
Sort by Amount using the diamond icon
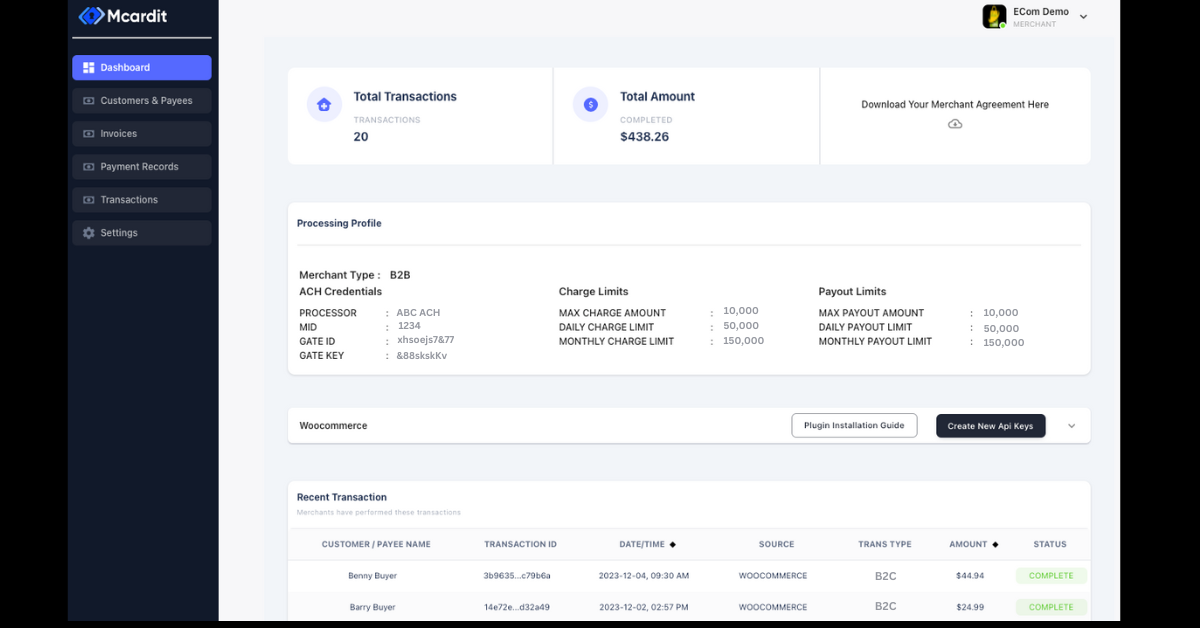click(x=995, y=545)
